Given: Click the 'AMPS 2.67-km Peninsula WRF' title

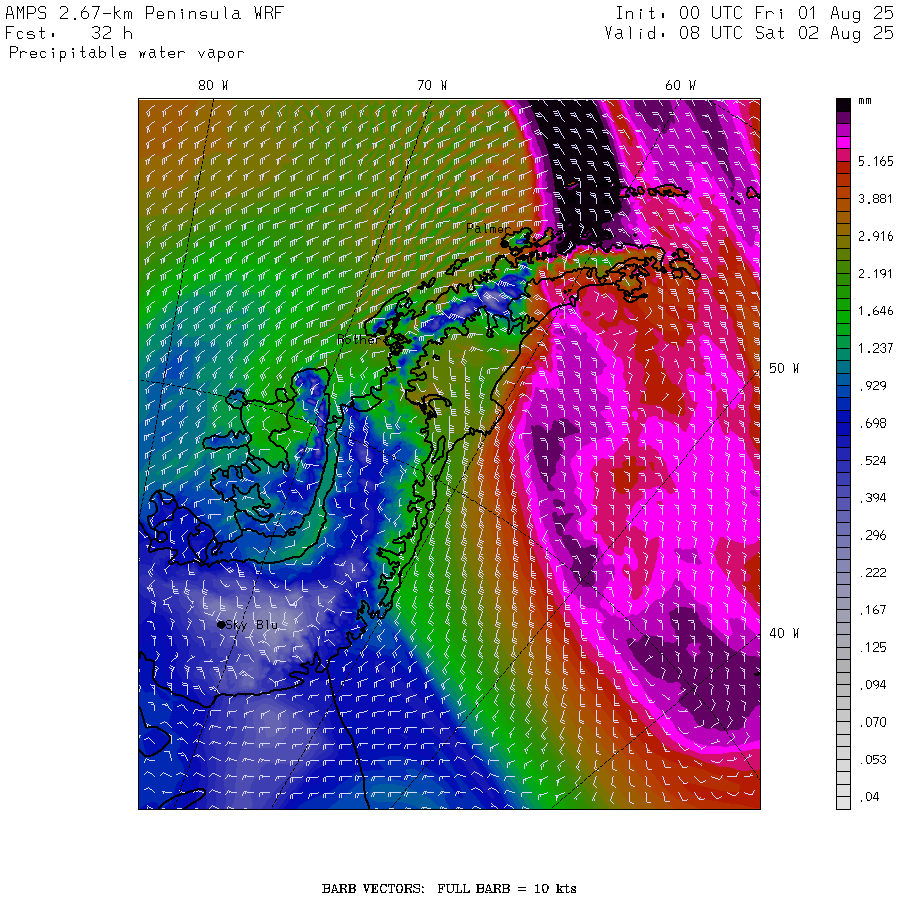Looking at the screenshot, I should tap(144, 13).
